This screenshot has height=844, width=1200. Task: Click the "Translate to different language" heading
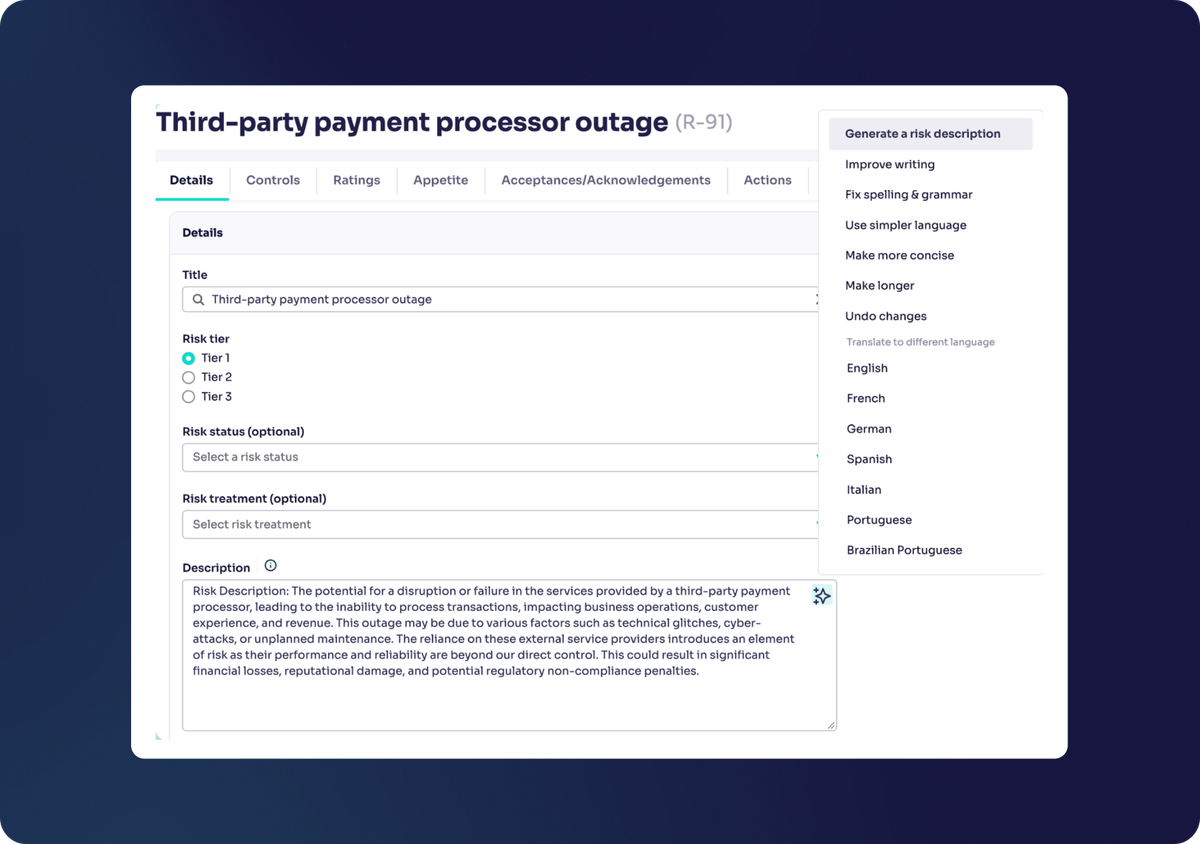click(x=920, y=342)
